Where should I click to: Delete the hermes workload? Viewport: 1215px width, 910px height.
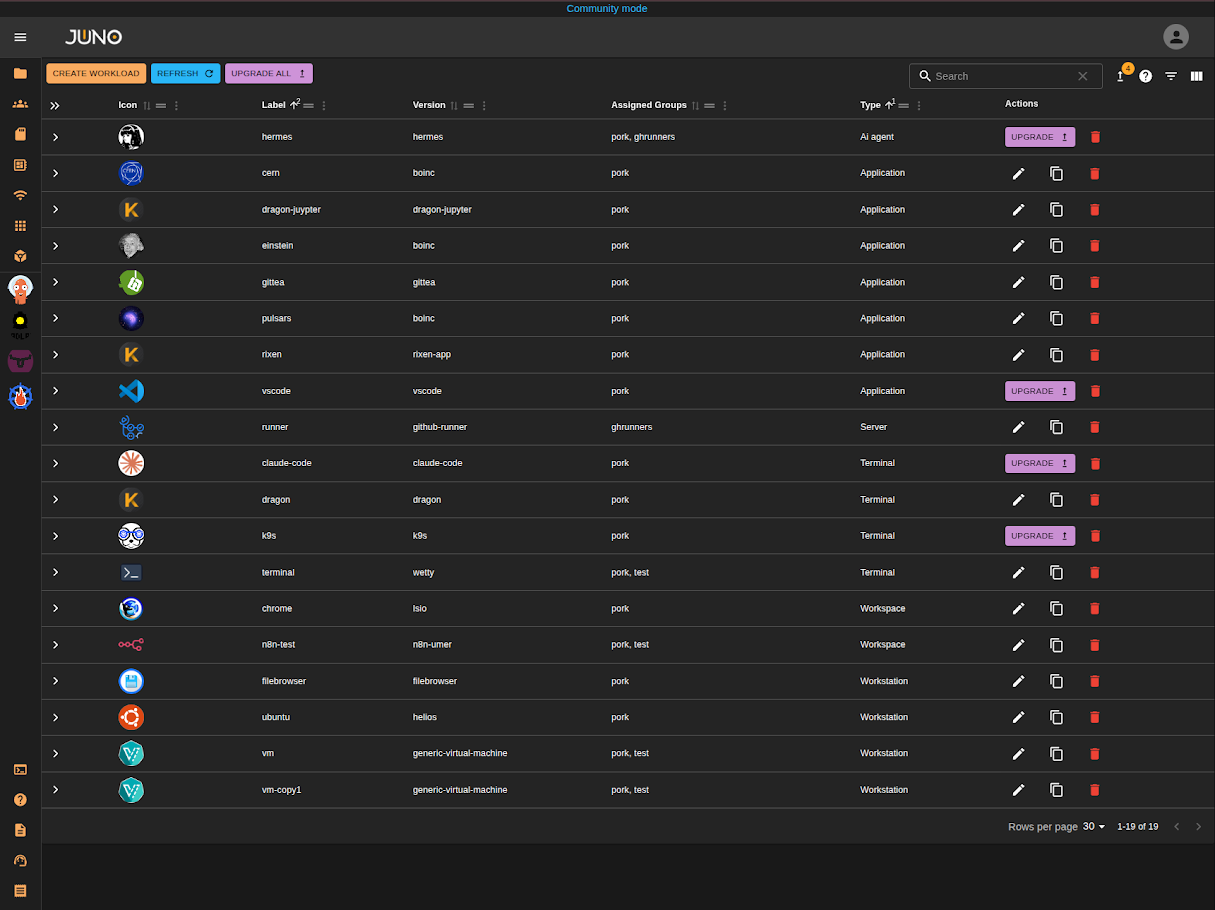[x=1095, y=137]
